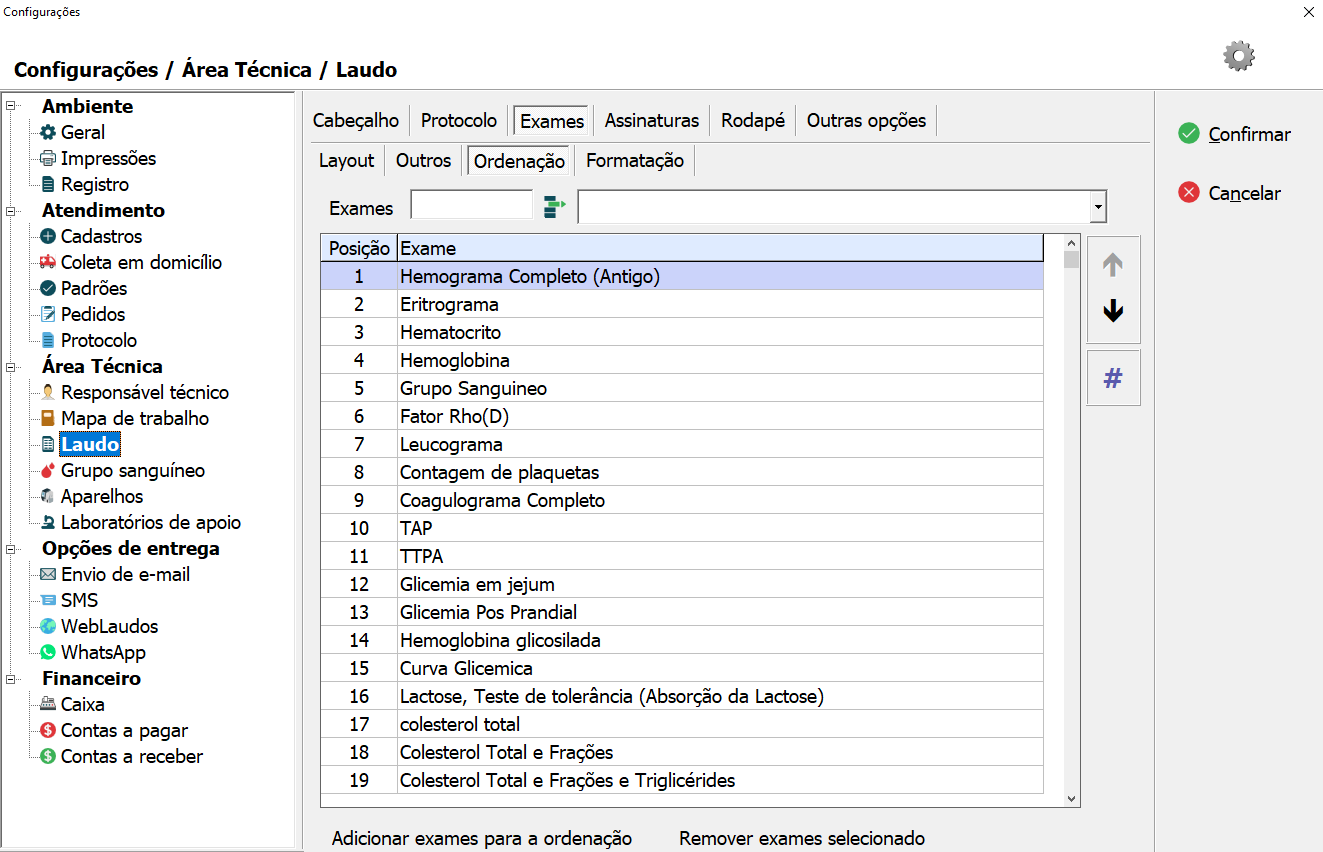1323x852 pixels.
Task: Click the Grupo sanguíneo blood drop icon
Action: pyautogui.click(x=48, y=470)
